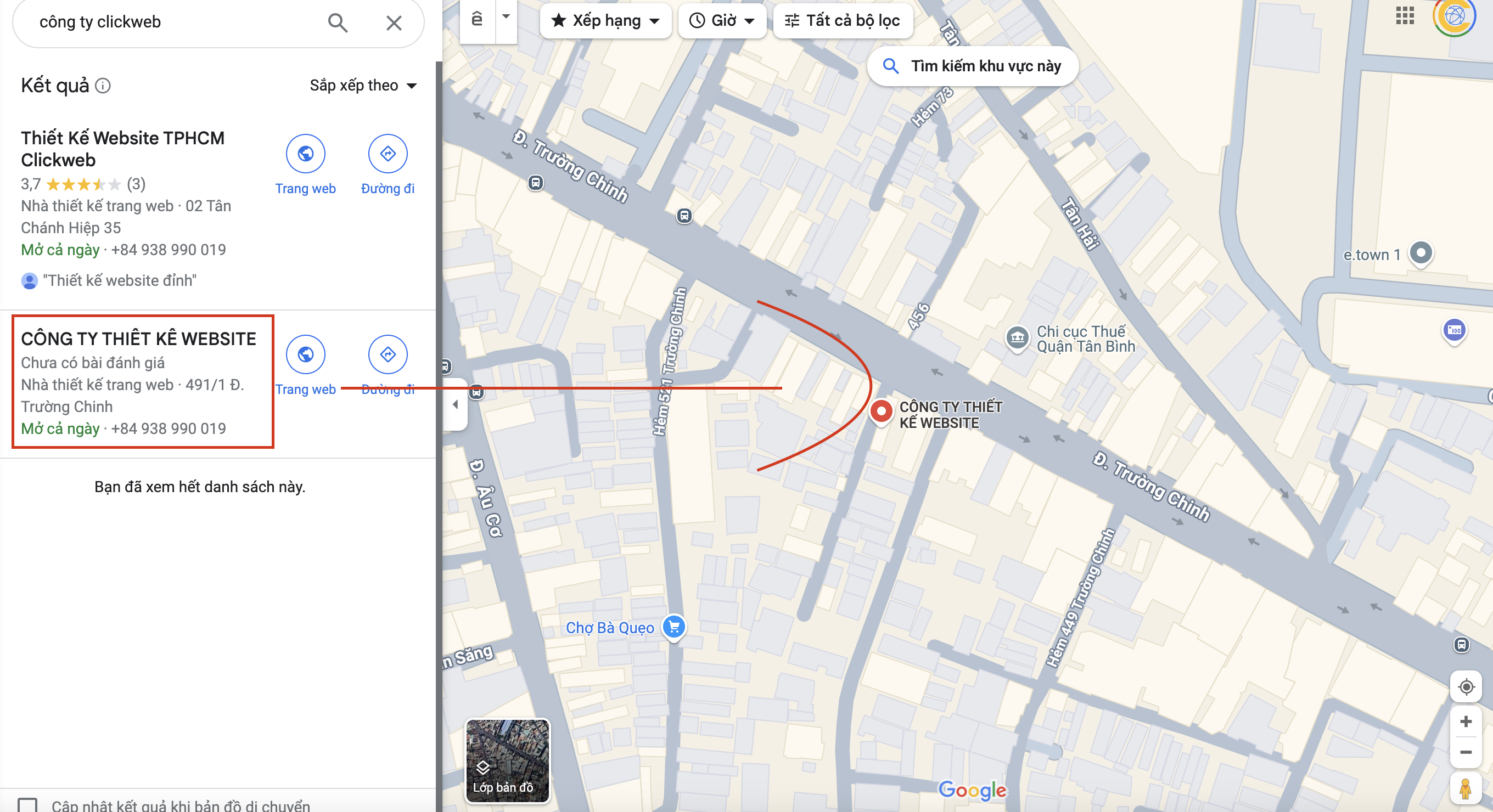Open the Giờ hours filter dropdown

722,21
